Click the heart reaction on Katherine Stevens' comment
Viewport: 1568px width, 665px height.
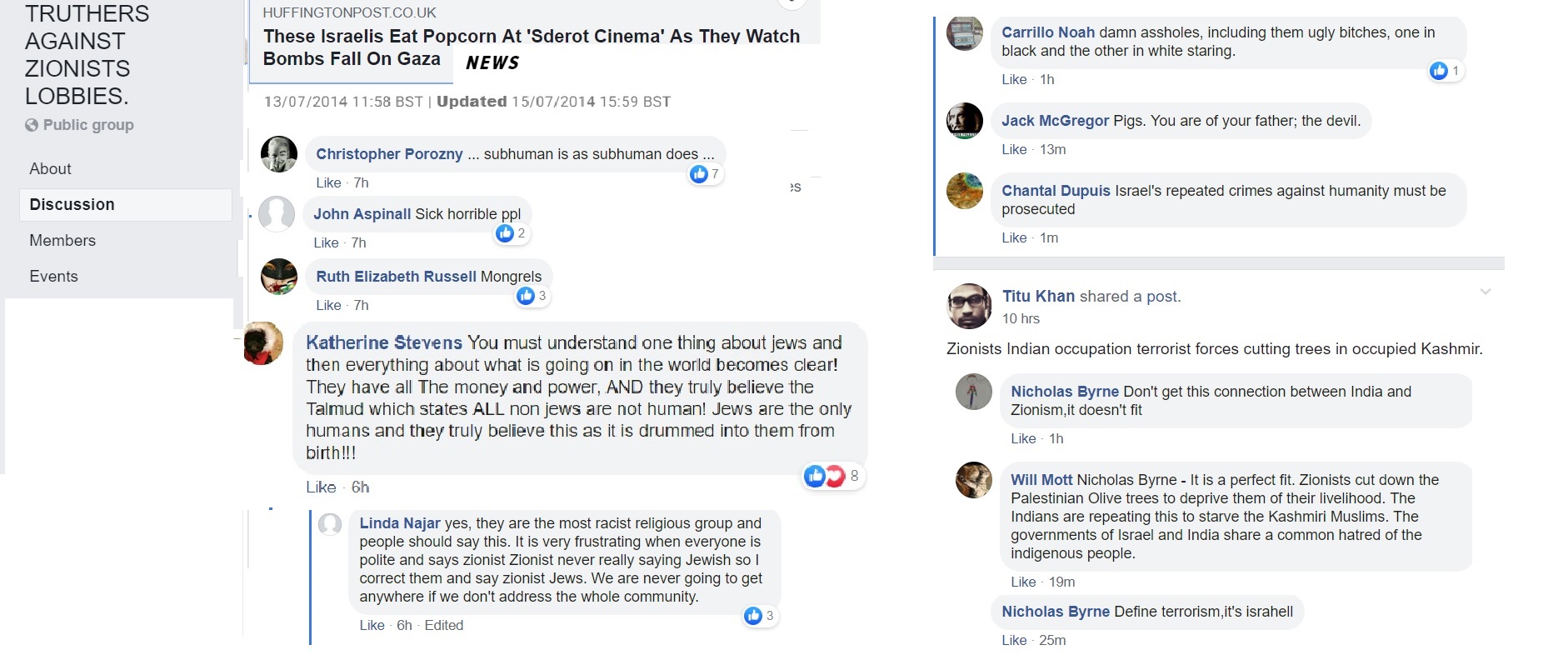pos(835,476)
